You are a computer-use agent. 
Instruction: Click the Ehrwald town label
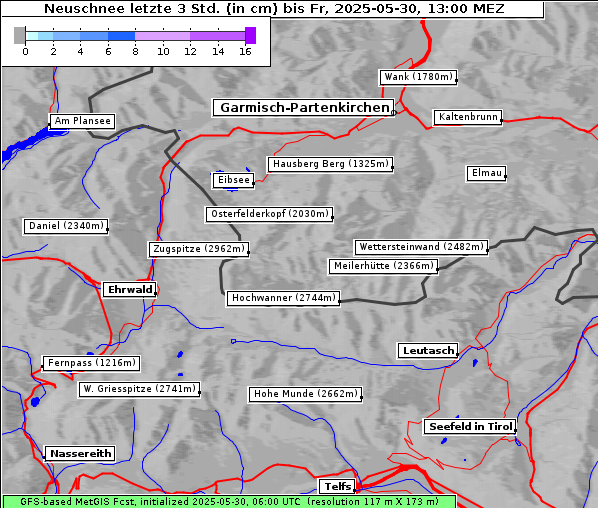130,290
